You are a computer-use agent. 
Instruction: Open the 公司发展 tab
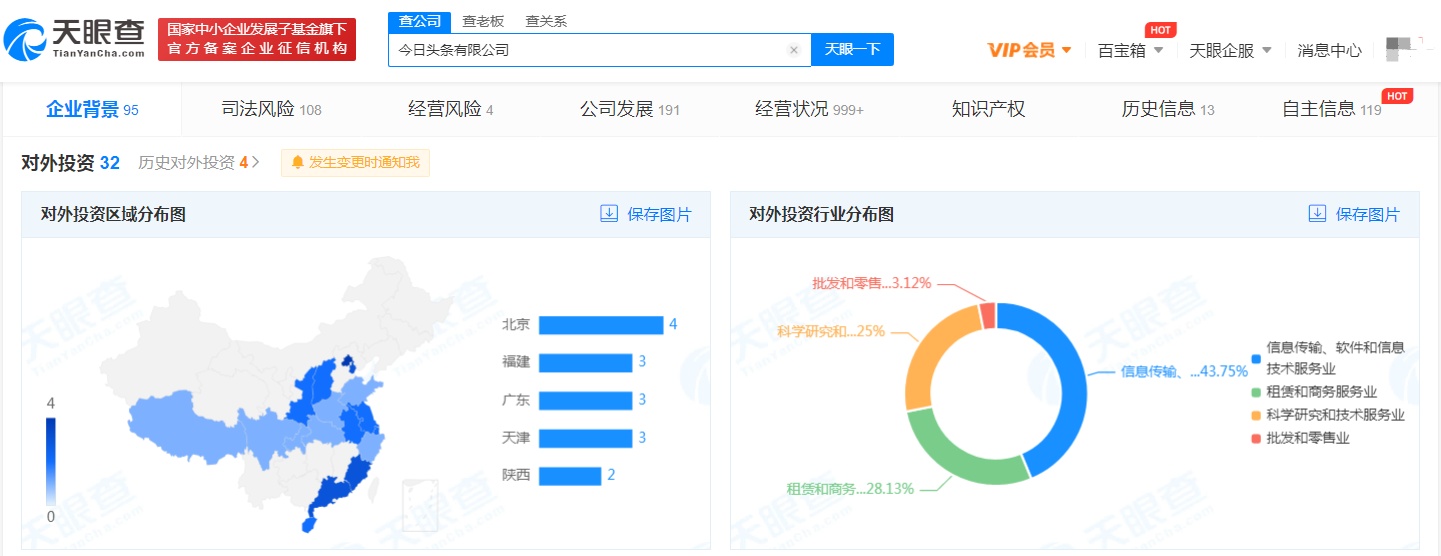click(630, 110)
